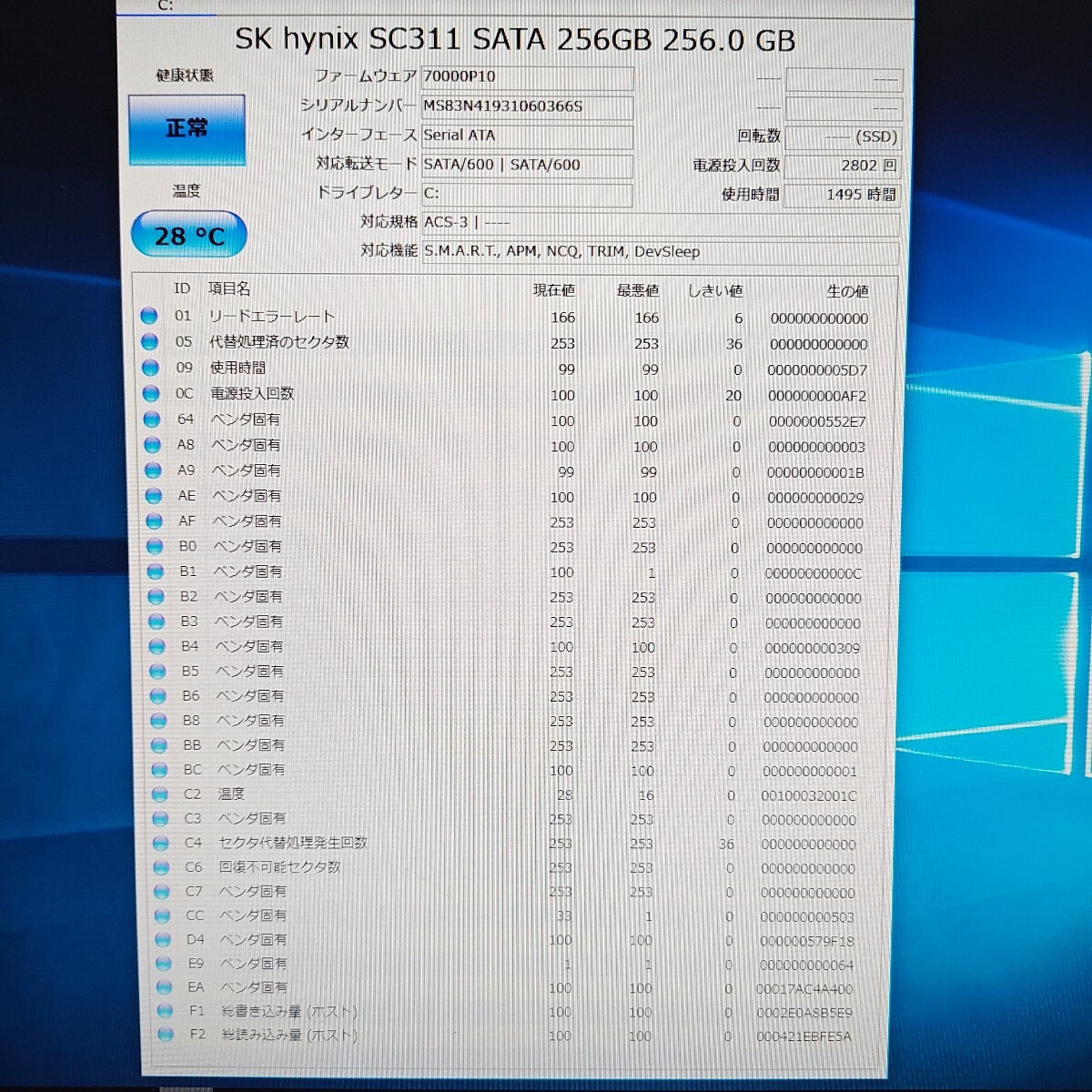This screenshot has height=1092, width=1092.
Task: Click the SK hynix SC311 SATA 256GB title
Action: pos(515,40)
